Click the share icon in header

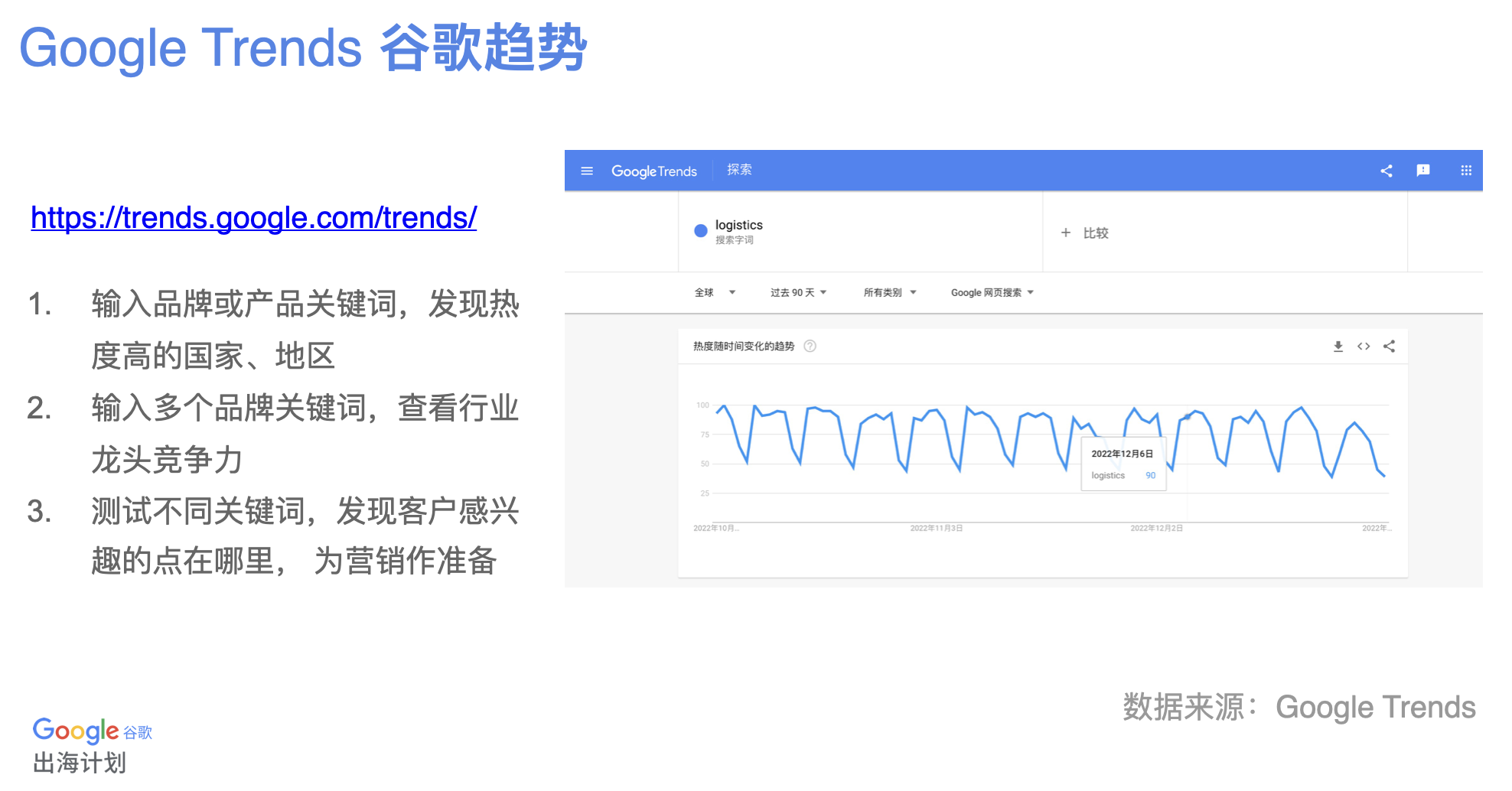click(x=1387, y=171)
